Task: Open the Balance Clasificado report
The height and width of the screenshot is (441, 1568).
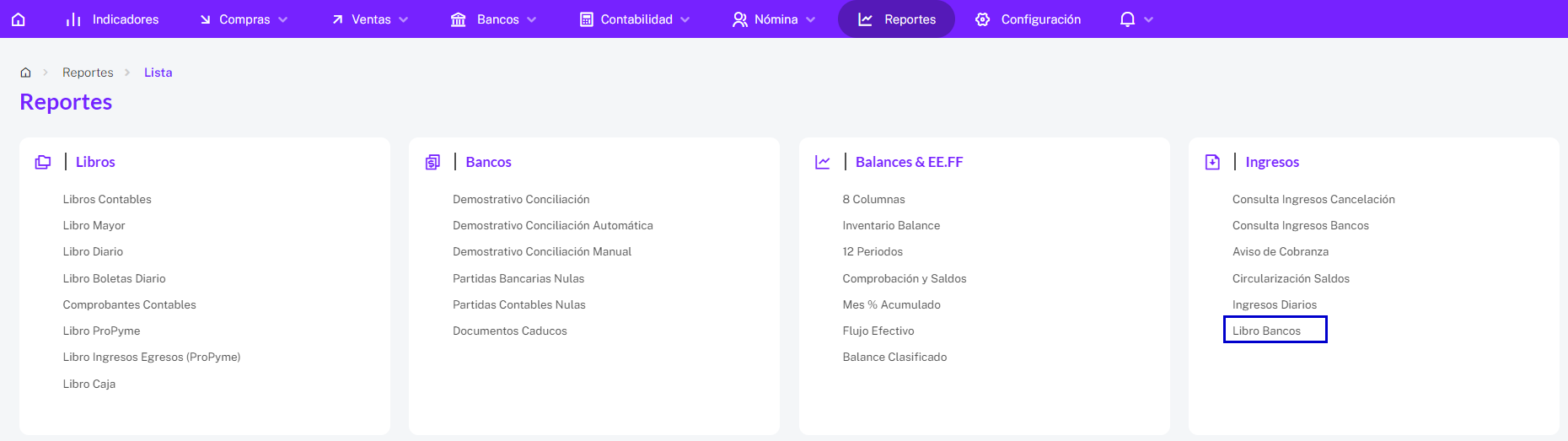Action: click(x=894, y=357)
